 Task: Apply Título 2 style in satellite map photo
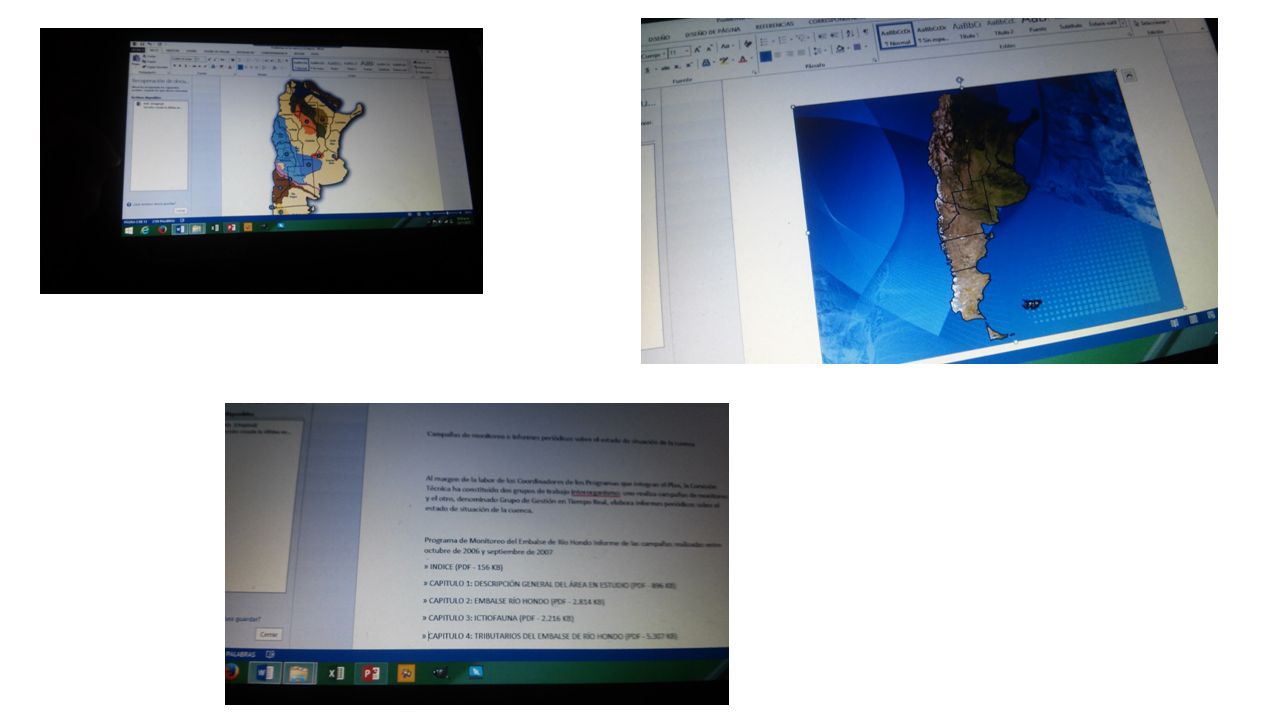(x=1002, y=27)
